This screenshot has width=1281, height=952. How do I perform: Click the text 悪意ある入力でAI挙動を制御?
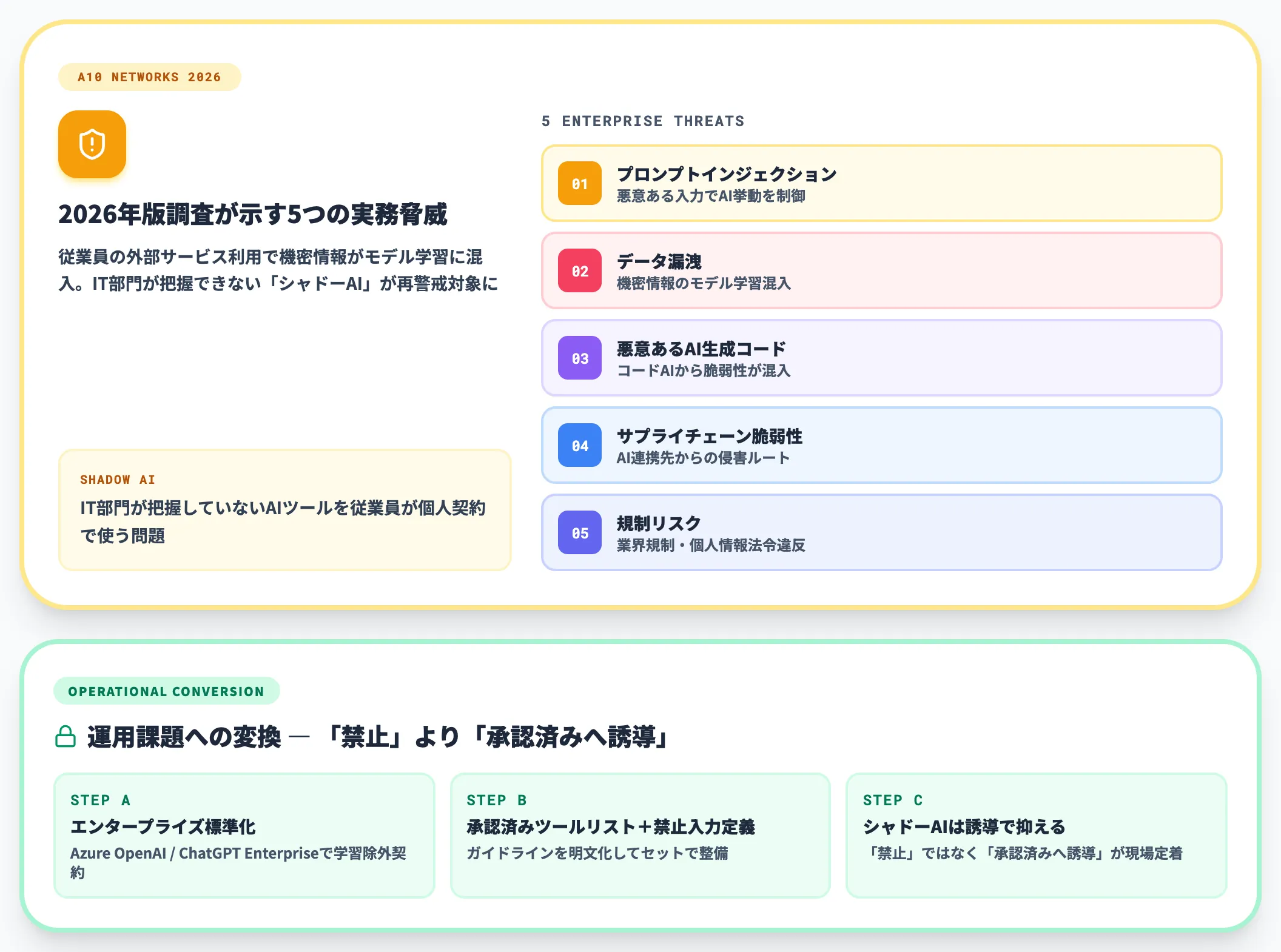[711, 196]
